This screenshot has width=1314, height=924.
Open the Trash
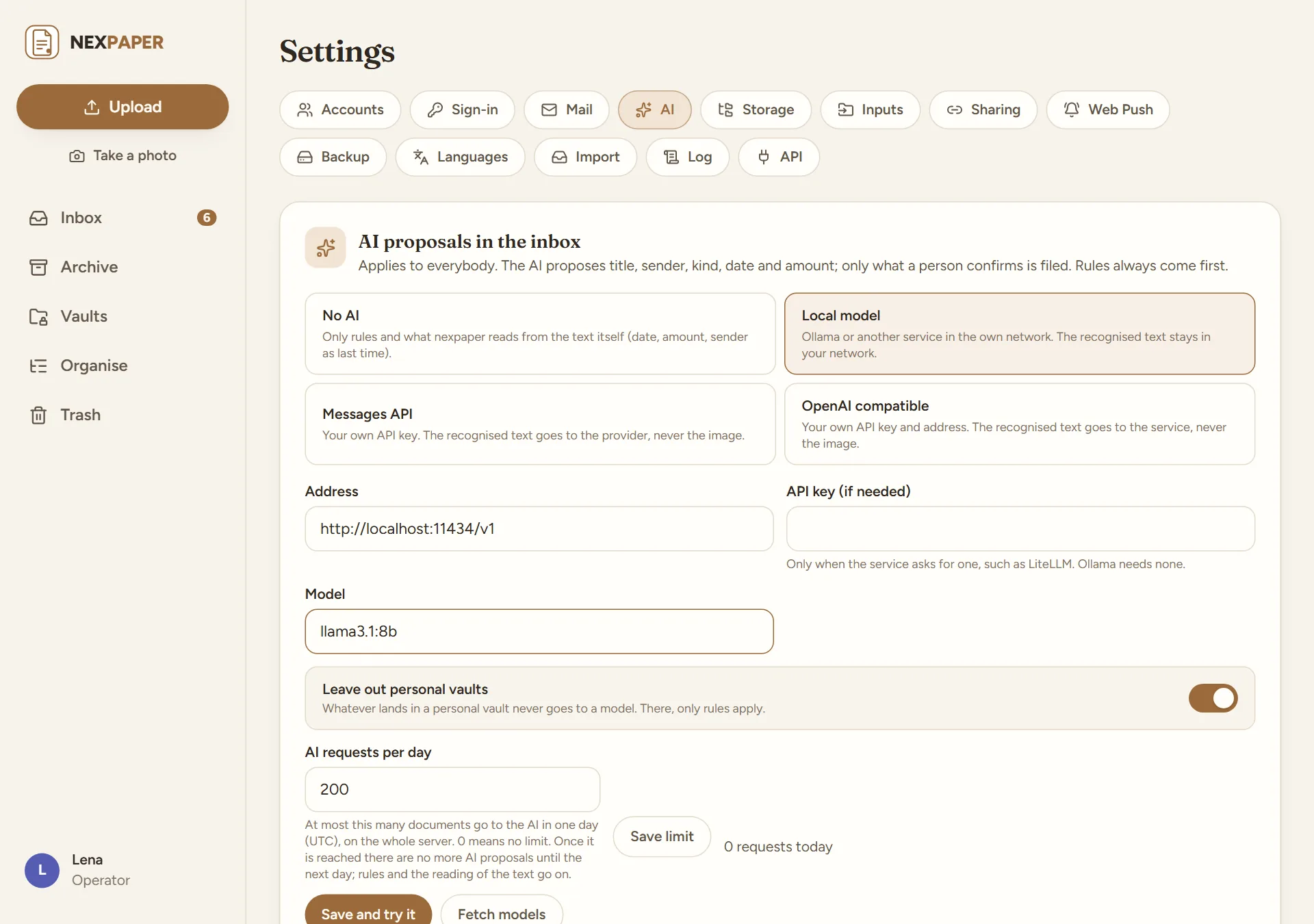coord(123,415)
